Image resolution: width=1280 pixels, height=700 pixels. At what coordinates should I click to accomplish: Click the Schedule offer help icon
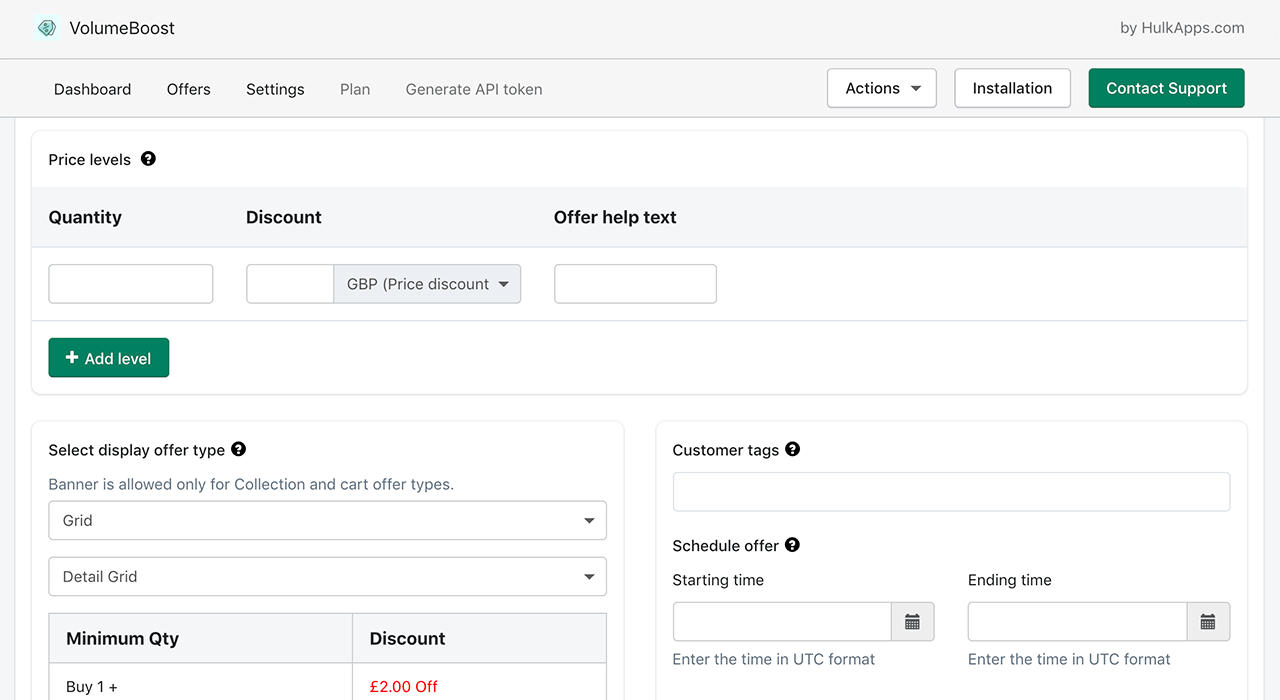point(792,545)
